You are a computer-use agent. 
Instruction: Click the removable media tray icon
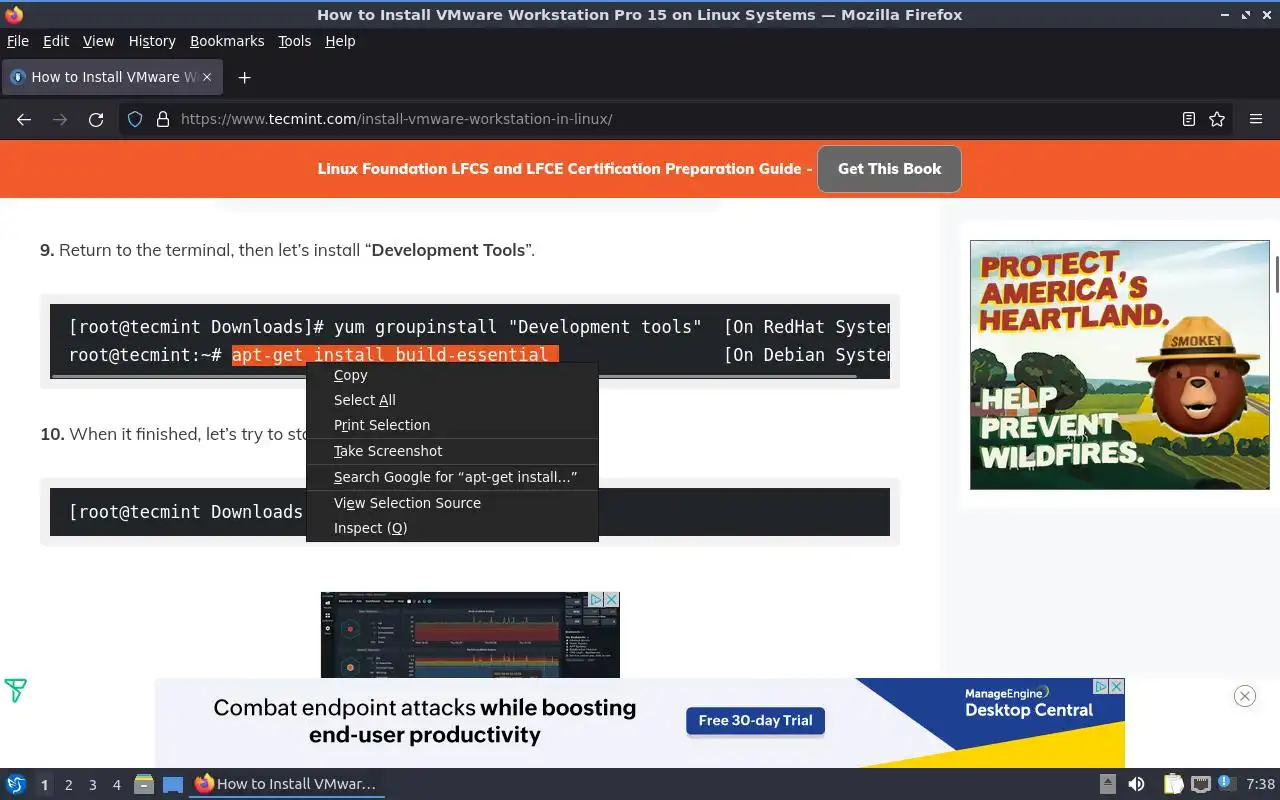[x=1108, y=784]
